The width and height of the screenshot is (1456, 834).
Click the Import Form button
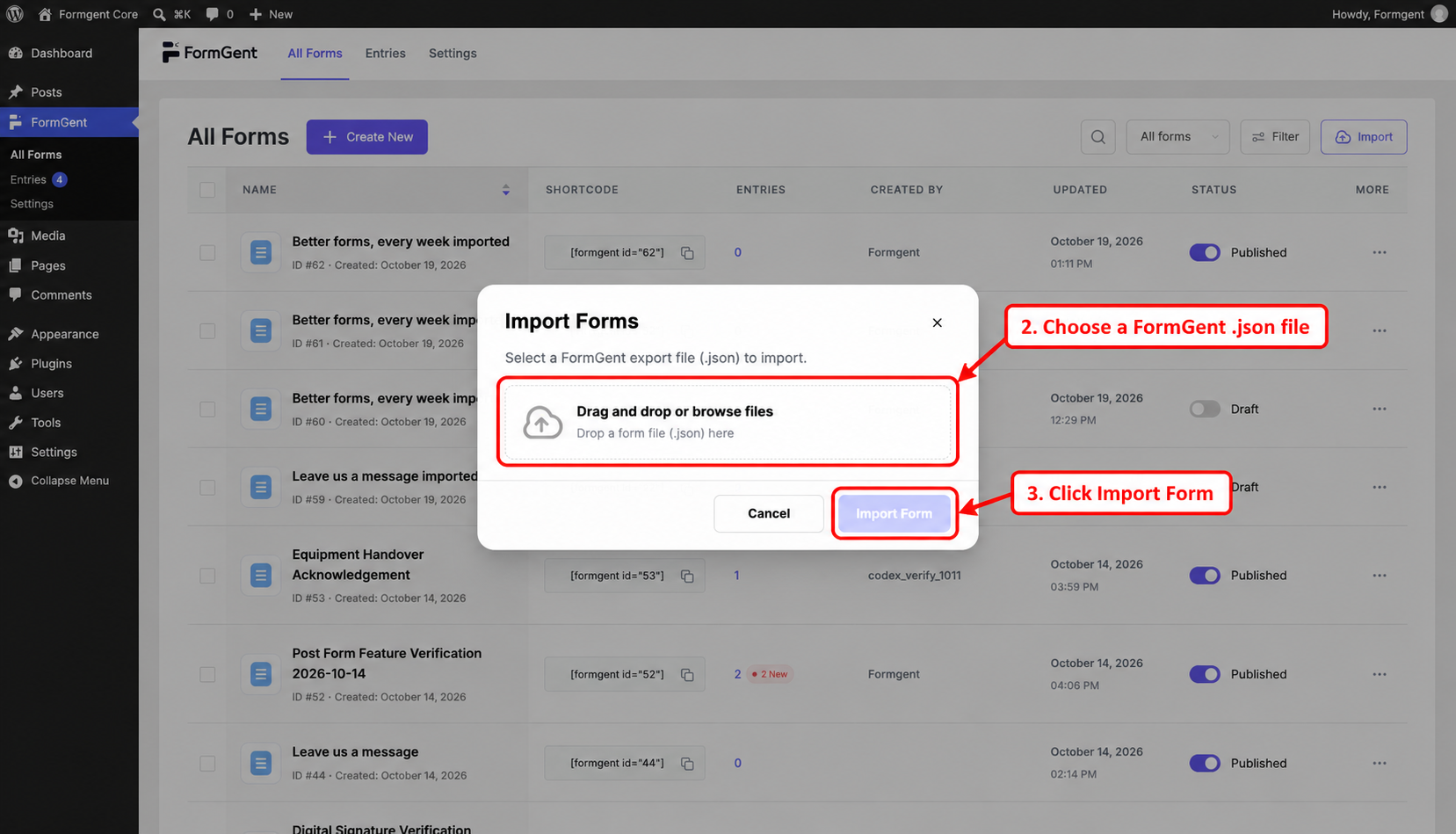click(x=894, y=513)
